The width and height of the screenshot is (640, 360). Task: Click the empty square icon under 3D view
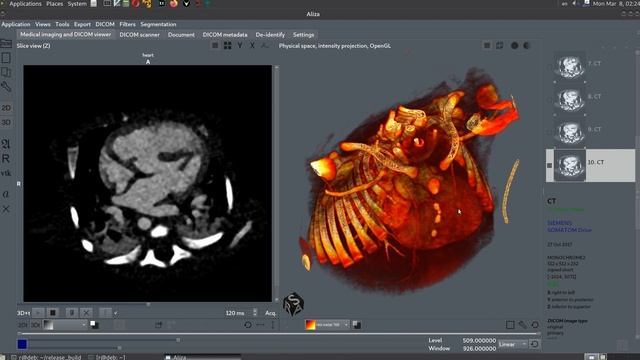click(x=510, y=325)
